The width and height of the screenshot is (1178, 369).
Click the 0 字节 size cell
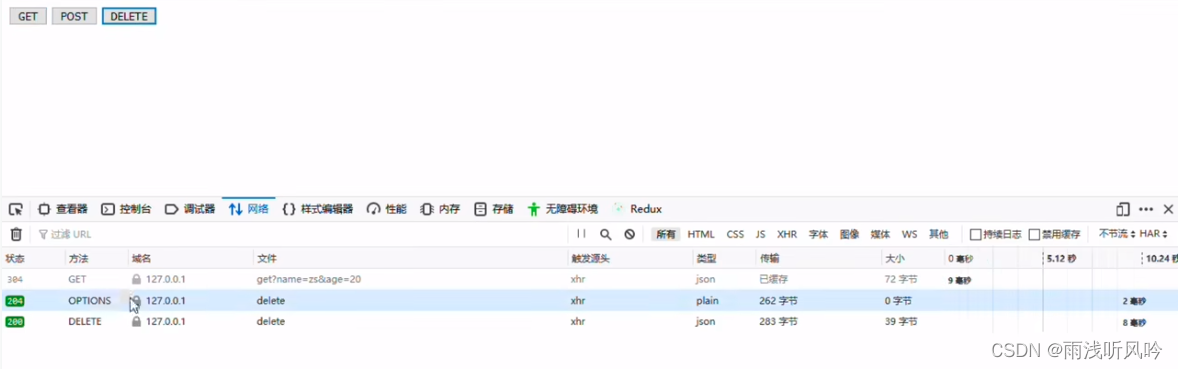(x=898, y=301)
